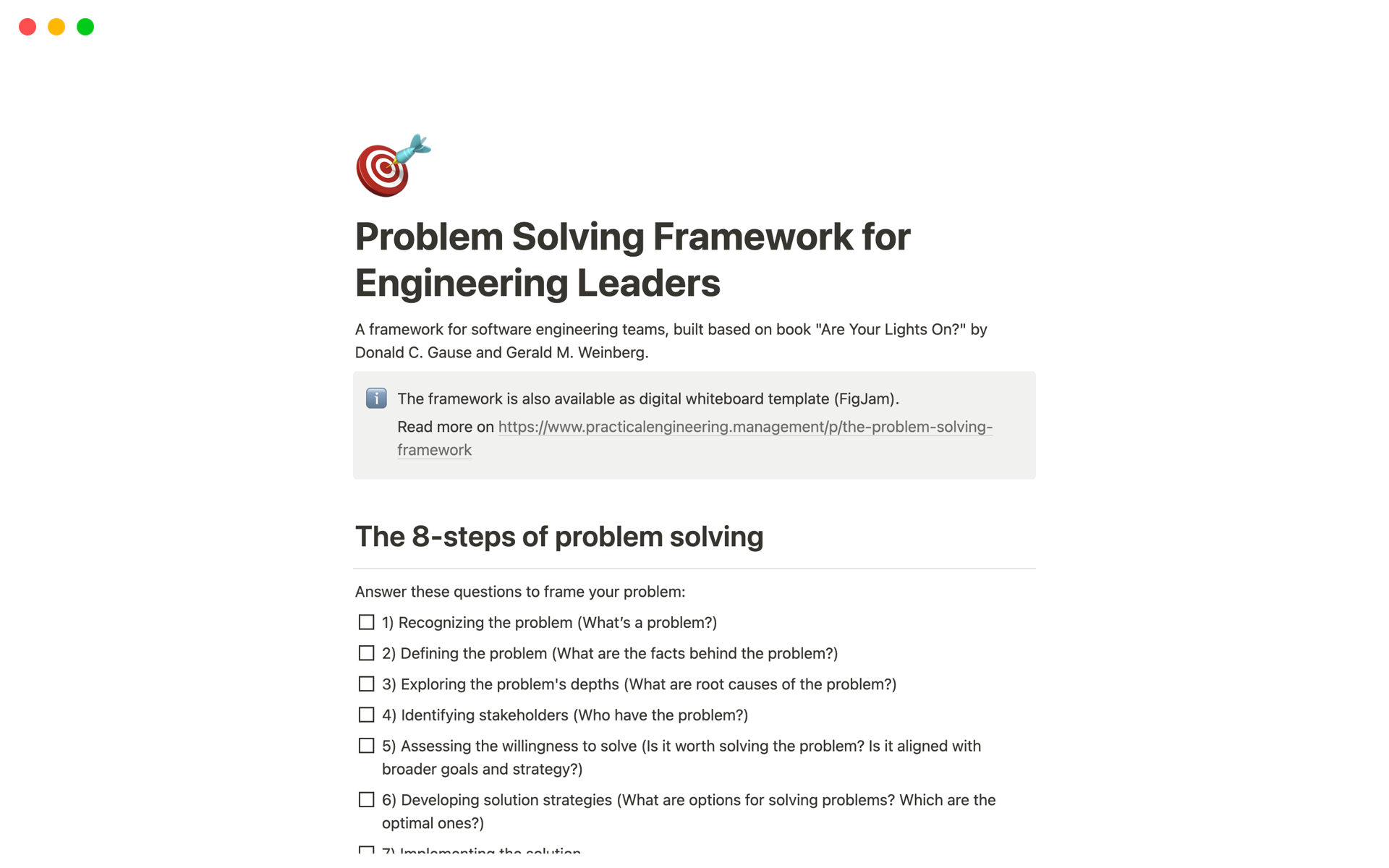
Task: Click step 6 Developing solution strategies checkbox
Action: (x=366, y=800)
